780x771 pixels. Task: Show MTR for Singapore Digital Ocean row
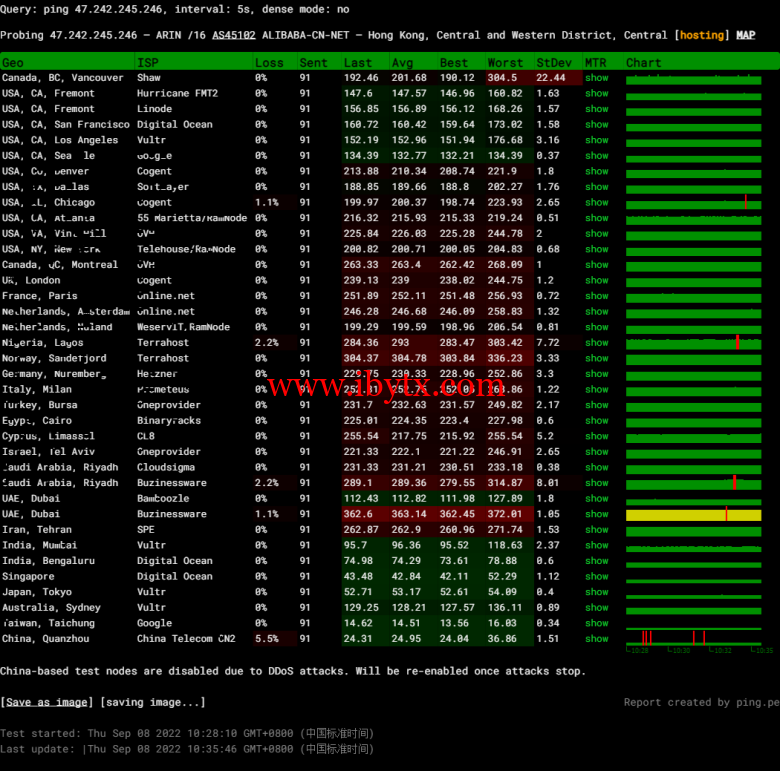tap(597, 577)
